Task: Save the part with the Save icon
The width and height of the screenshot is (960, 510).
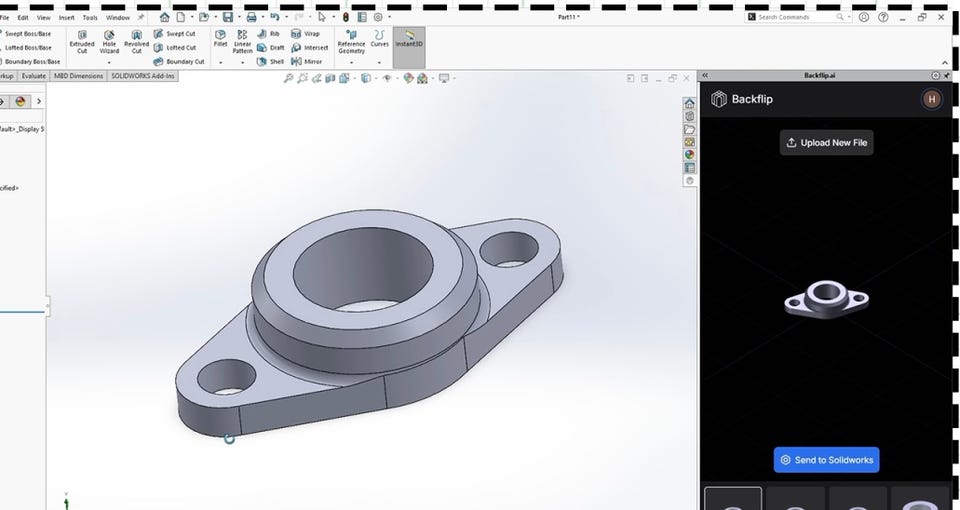Action: coord(228,17)
